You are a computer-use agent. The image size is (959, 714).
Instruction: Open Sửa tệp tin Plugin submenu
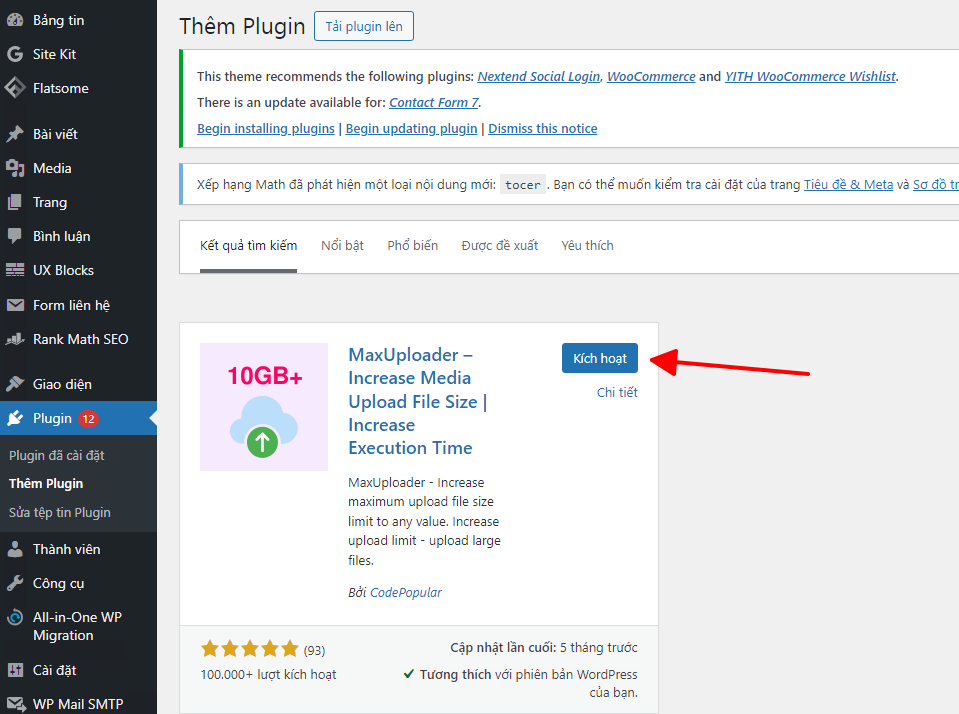pos(60,512)
